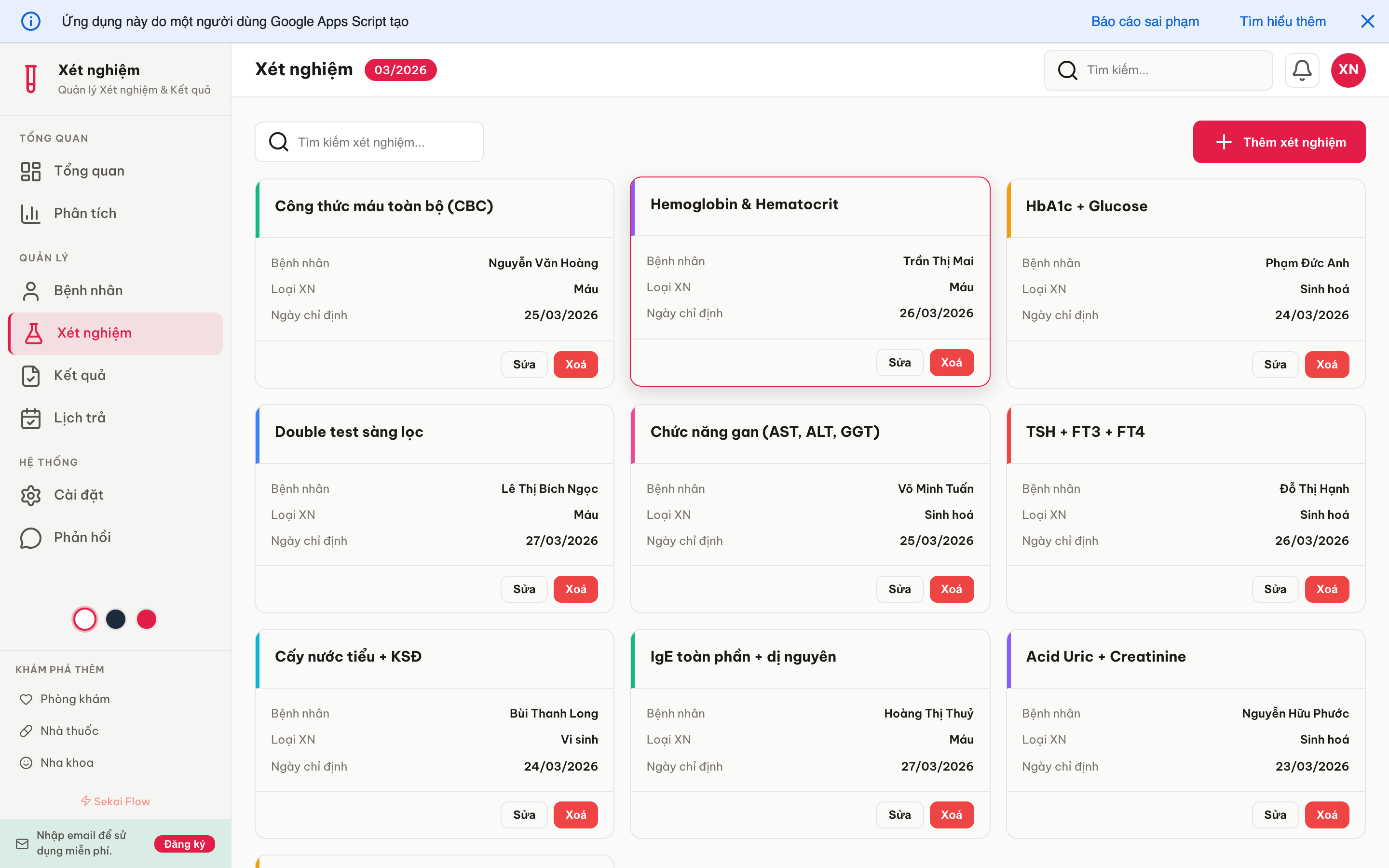Image resolution: width=1389 pixels, height=868 pixels.
Task: Edit the CBC test with Sửa
Action: point(523,364)
